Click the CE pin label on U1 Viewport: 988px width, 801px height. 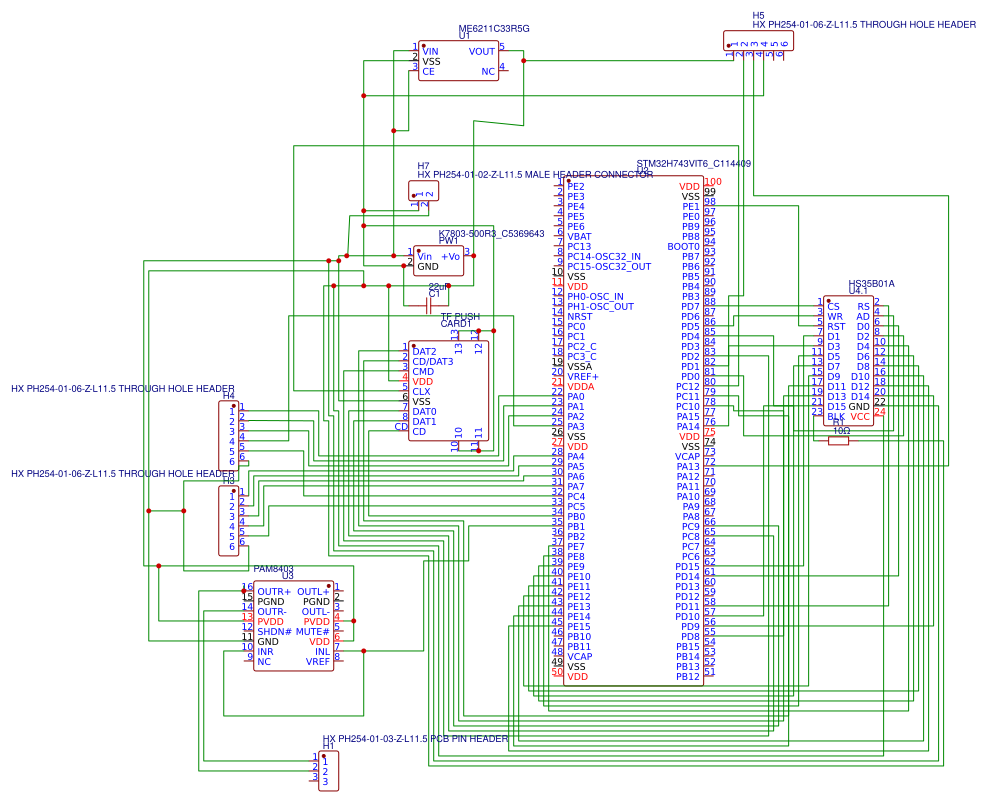(x=428, y=72)
